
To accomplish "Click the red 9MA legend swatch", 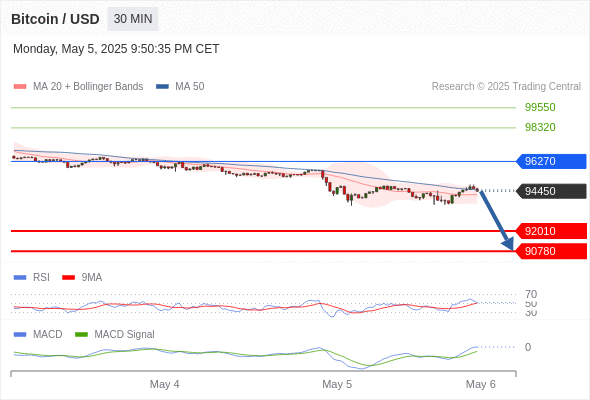I will tap(68, 278).
